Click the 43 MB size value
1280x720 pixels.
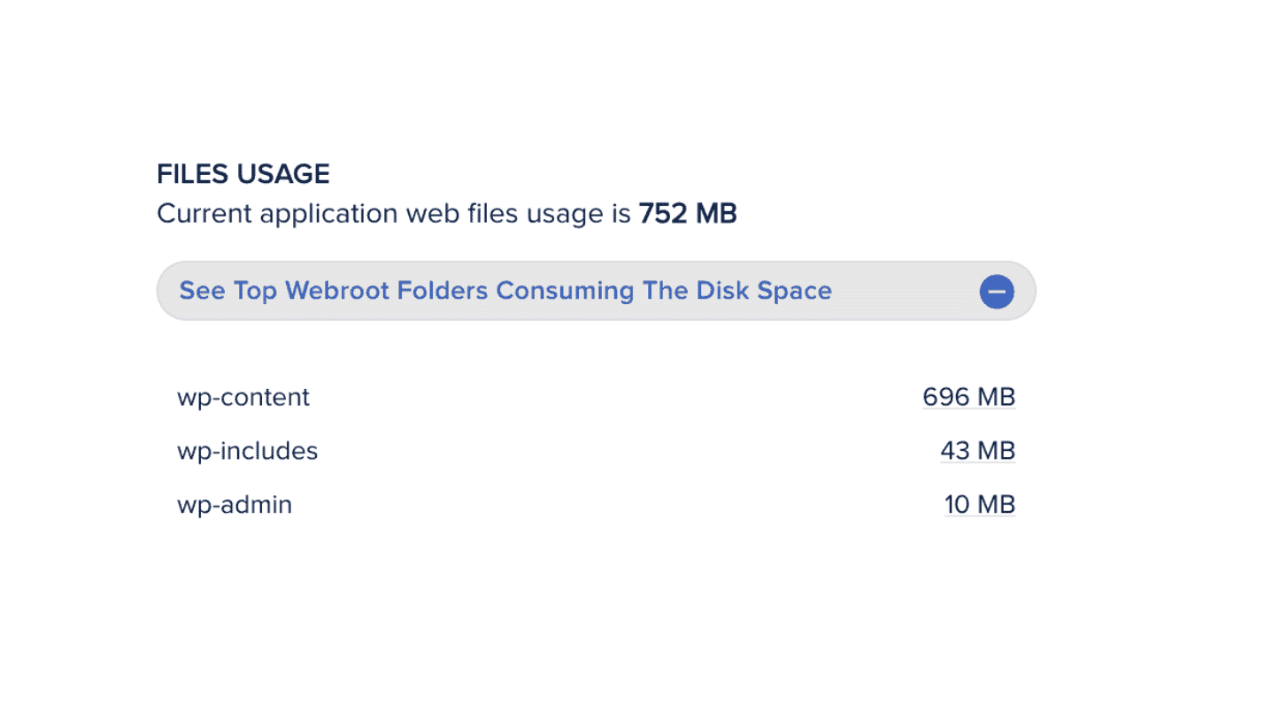tap(977, 451)
